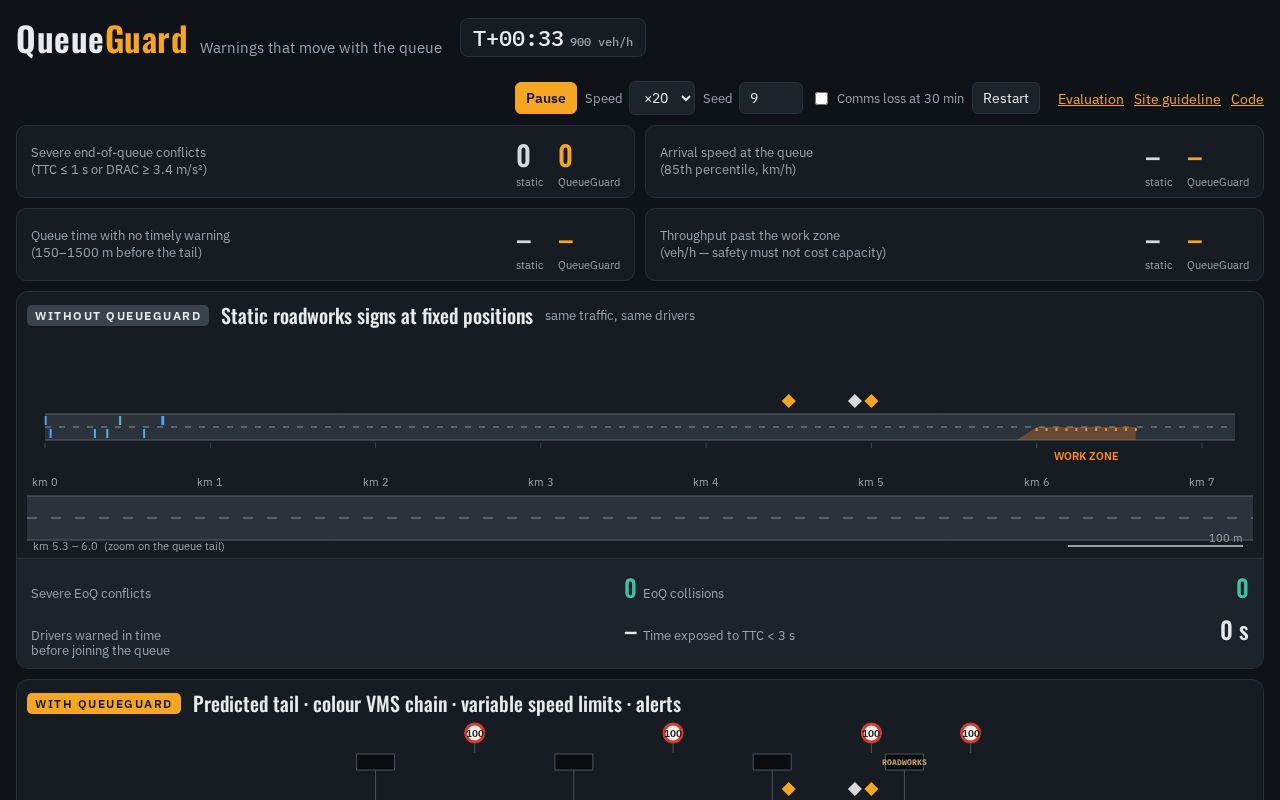Click the QueueGuard title logo
The width and height of the screenshot is (1280, 800).
coord(102,40)
